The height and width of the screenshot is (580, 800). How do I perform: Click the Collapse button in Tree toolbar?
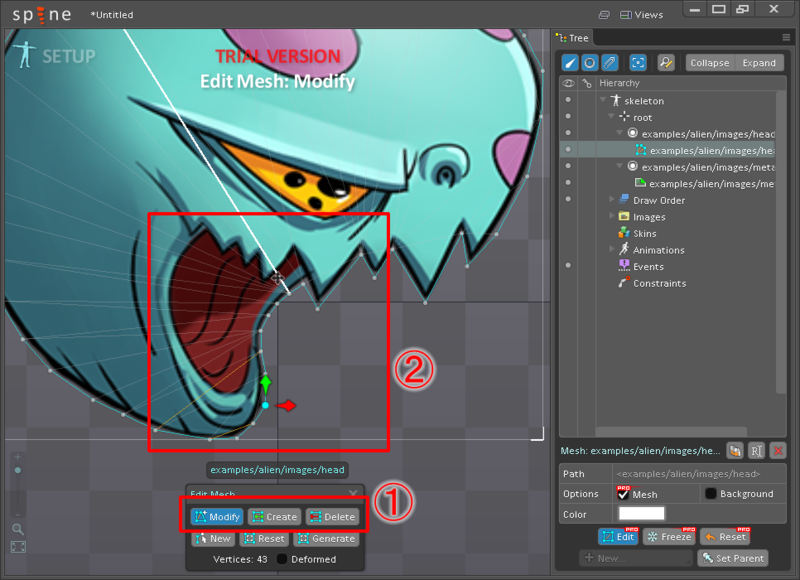pos(710,63)
